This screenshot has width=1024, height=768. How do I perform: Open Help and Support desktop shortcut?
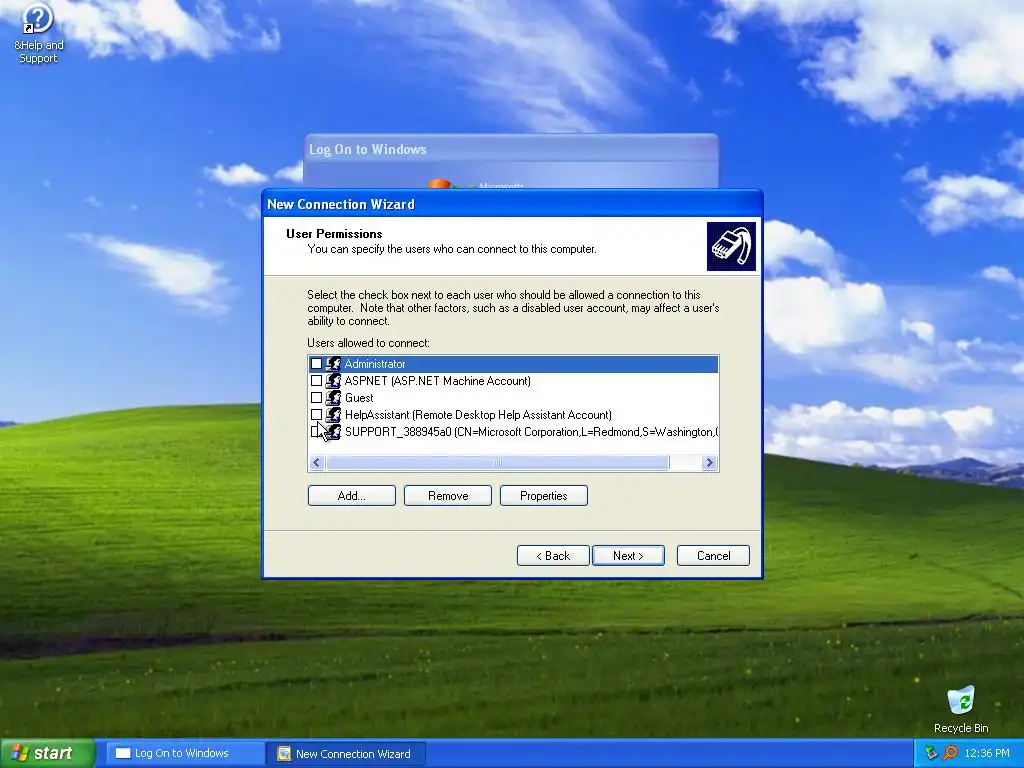(38, 33)
